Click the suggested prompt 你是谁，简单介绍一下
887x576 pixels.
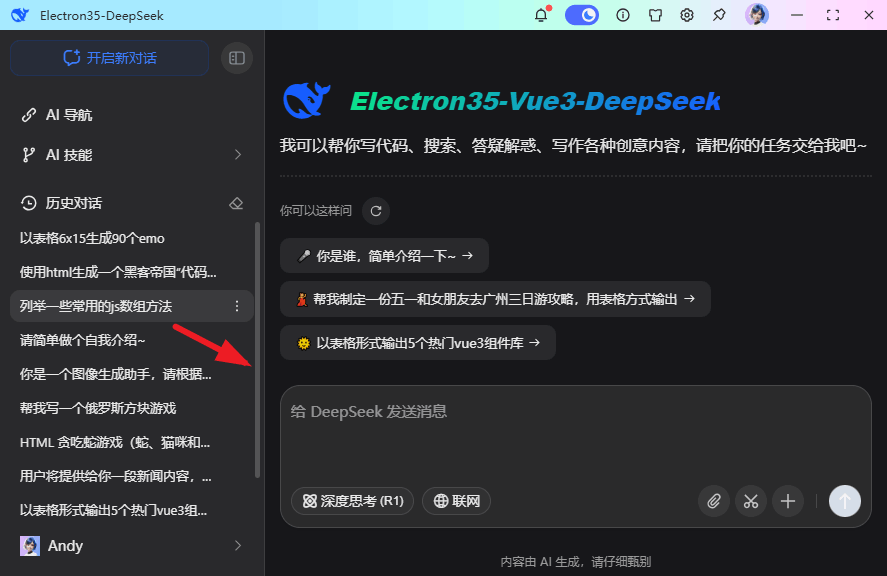tap(385, 255)
